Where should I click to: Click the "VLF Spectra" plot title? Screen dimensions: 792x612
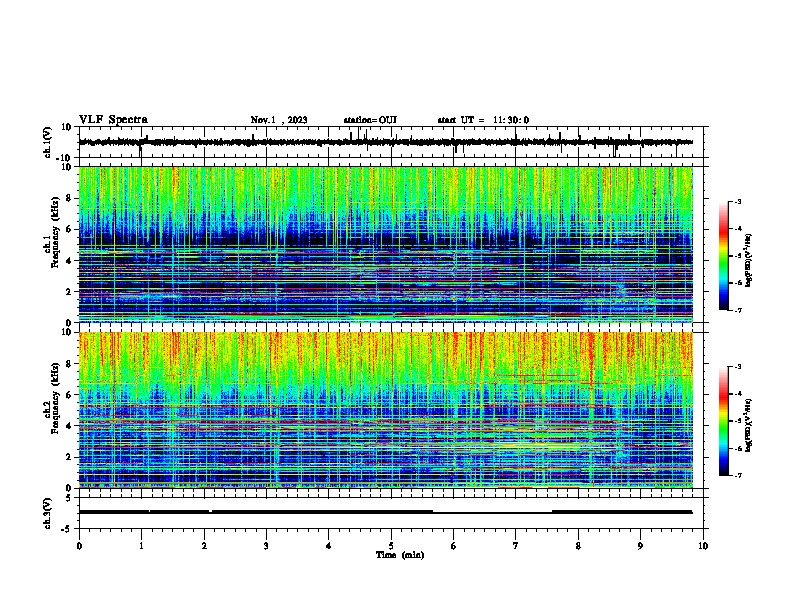point(113,120)
